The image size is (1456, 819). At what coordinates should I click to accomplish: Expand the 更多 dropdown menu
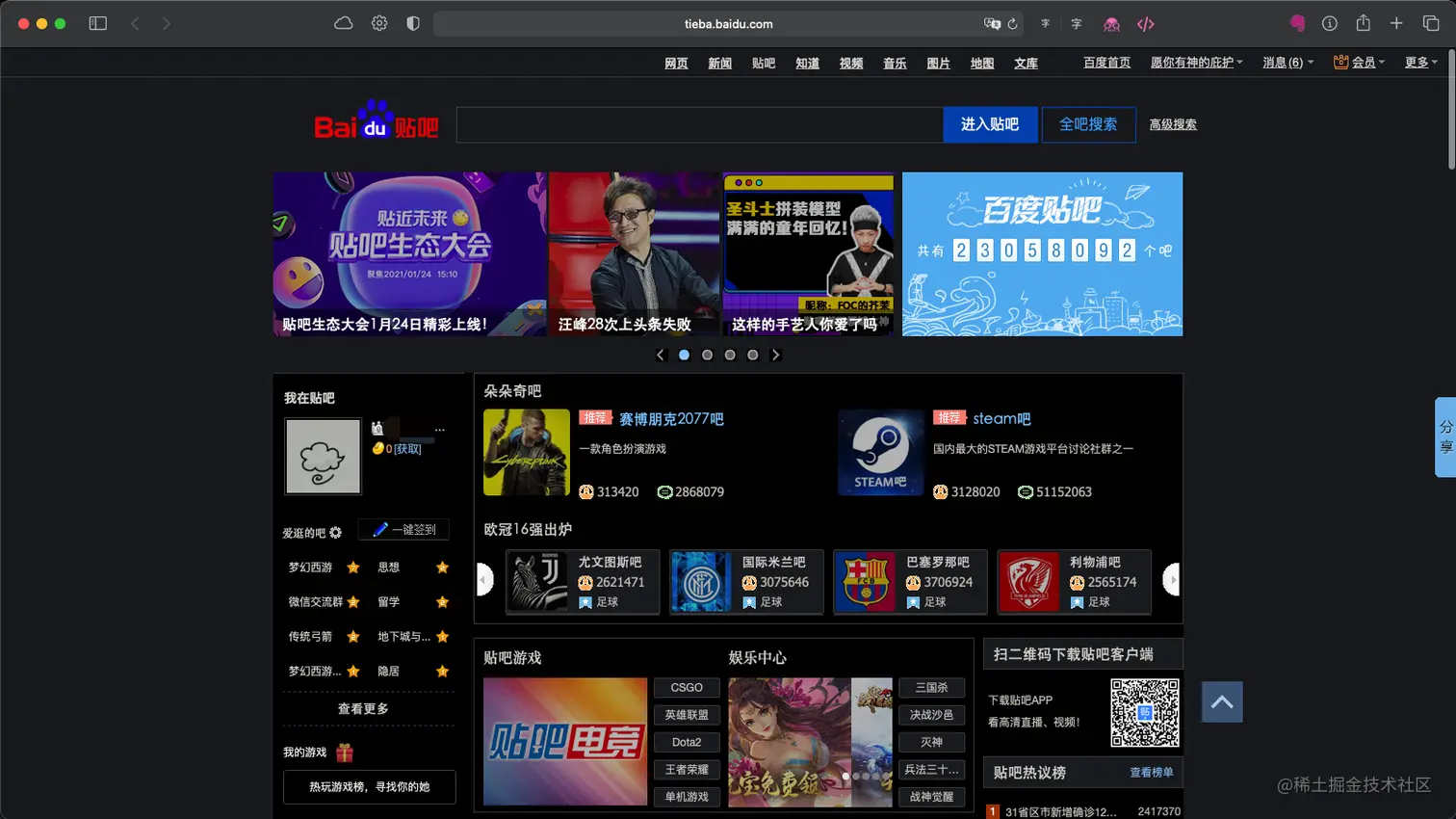point(1420,63)
